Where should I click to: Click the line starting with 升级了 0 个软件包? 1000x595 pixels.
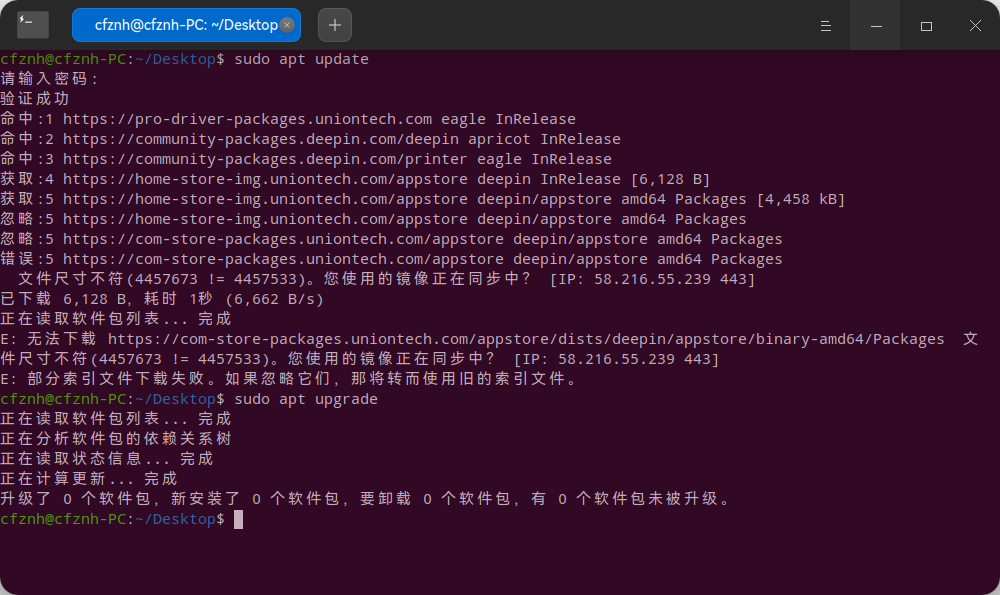(365, 499)
